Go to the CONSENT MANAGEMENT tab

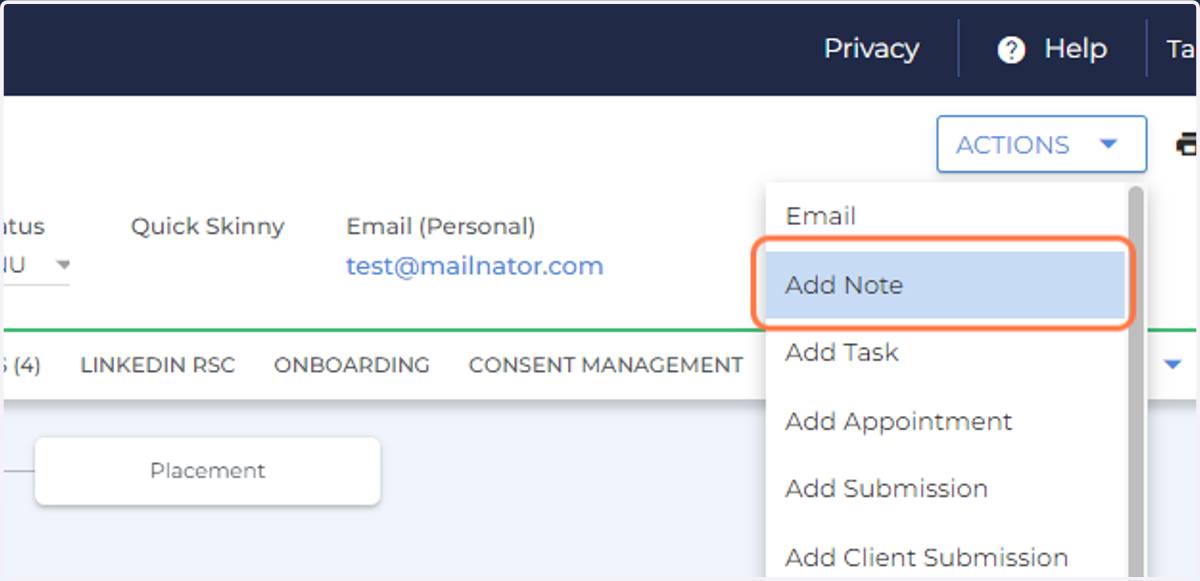click(606, 365)
